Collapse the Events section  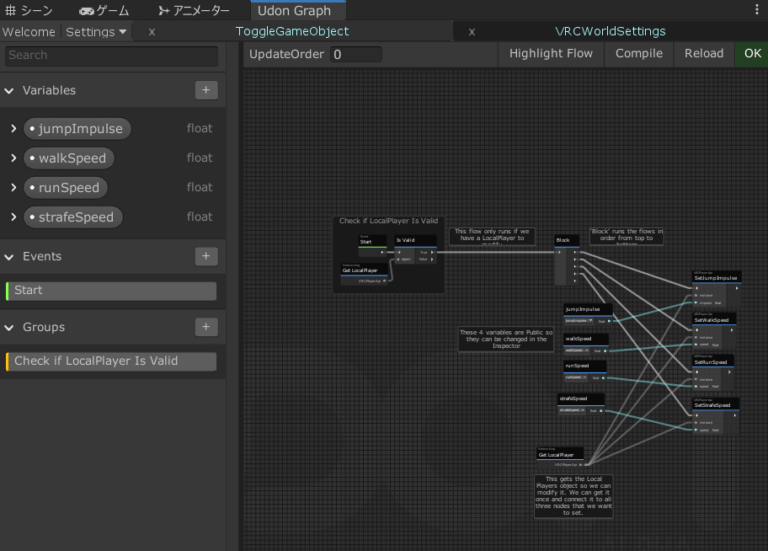[x=9, y=256]
